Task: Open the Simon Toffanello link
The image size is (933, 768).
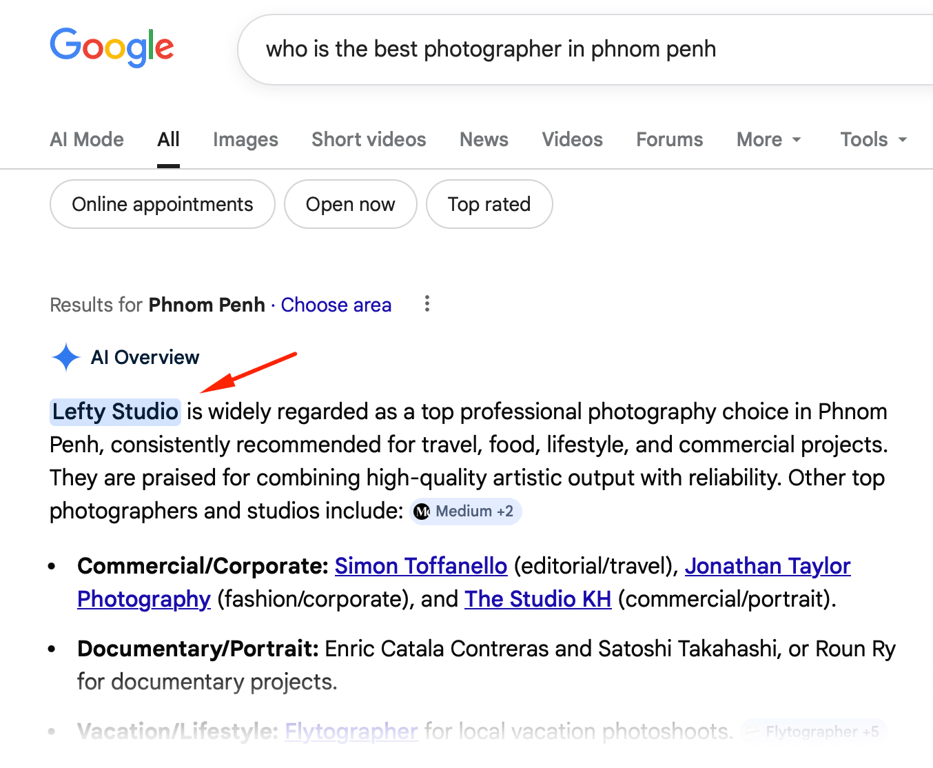Action: click(421, 566)
